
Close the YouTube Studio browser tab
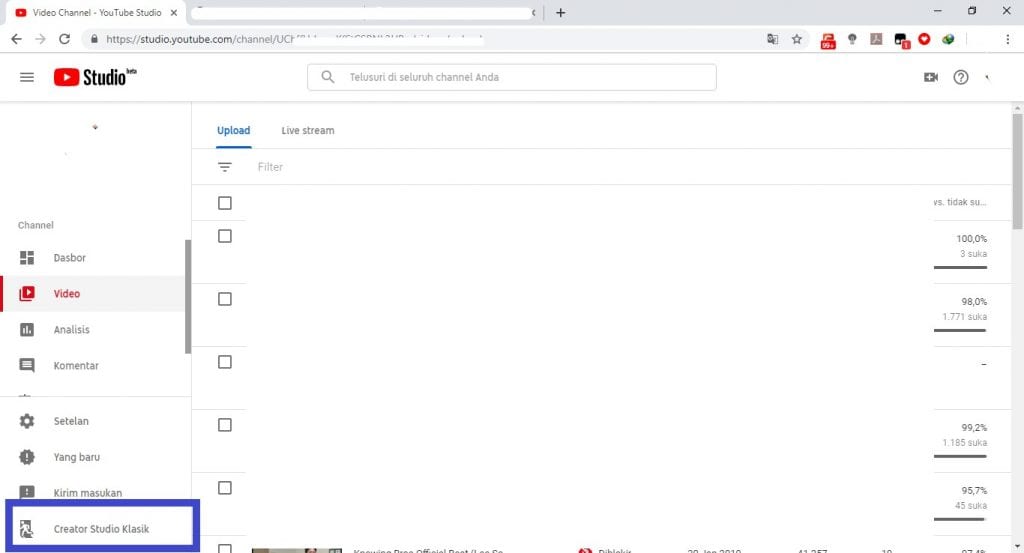click(x=174, y=12)
